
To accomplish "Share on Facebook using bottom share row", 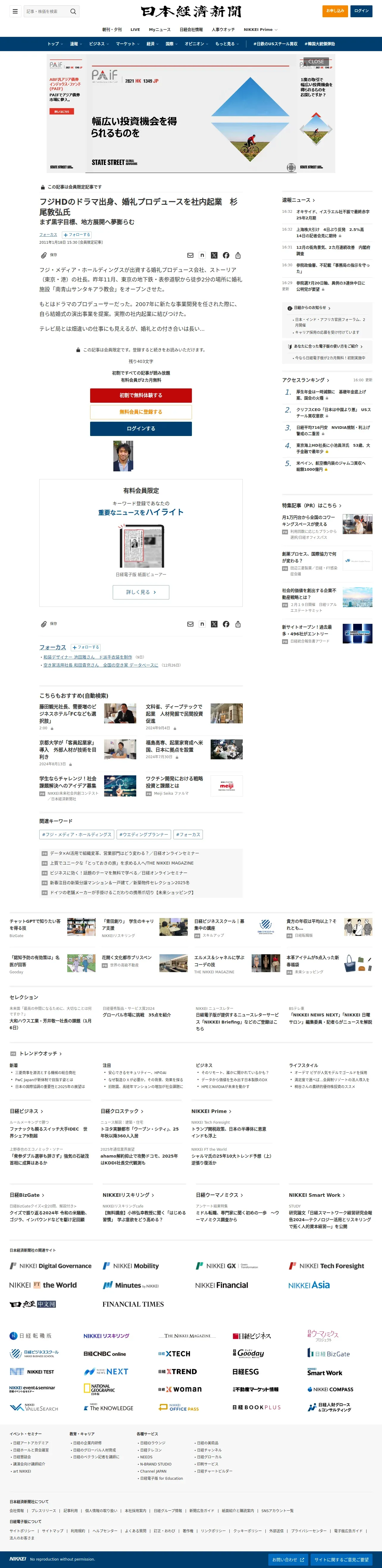I will (226, 624).
